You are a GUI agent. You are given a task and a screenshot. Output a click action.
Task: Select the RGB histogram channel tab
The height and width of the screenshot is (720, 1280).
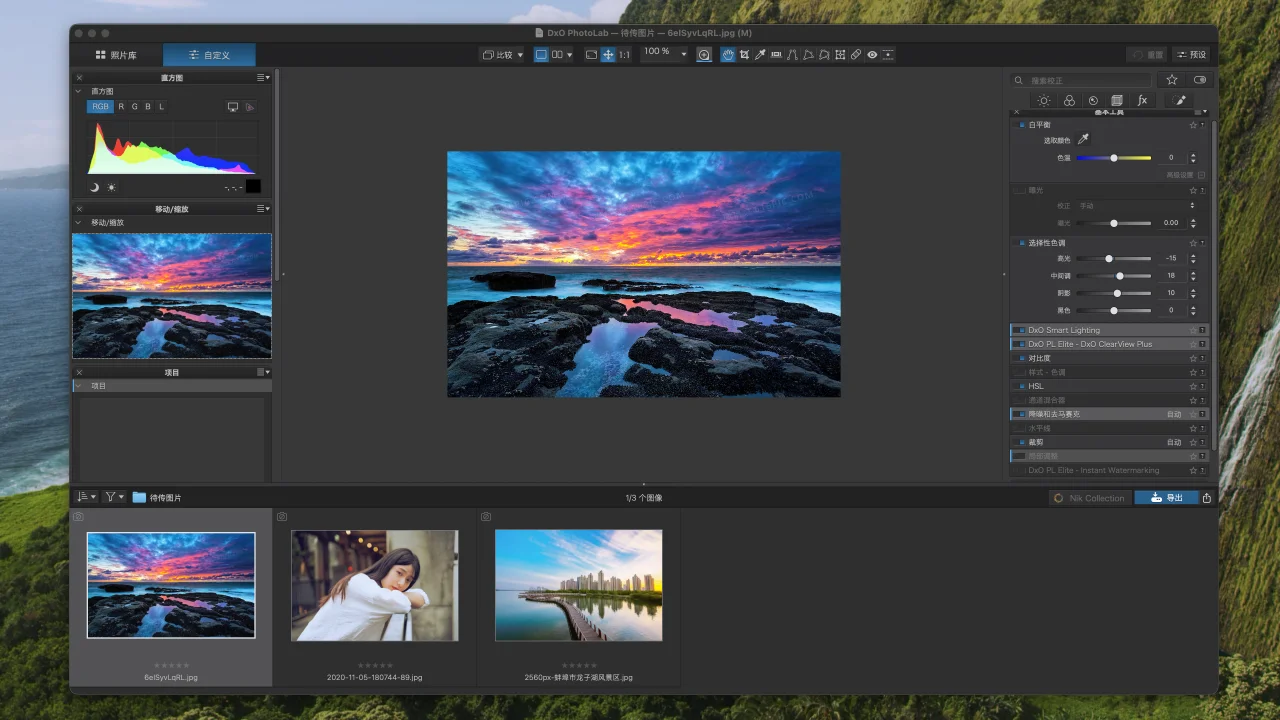(100, 106)
